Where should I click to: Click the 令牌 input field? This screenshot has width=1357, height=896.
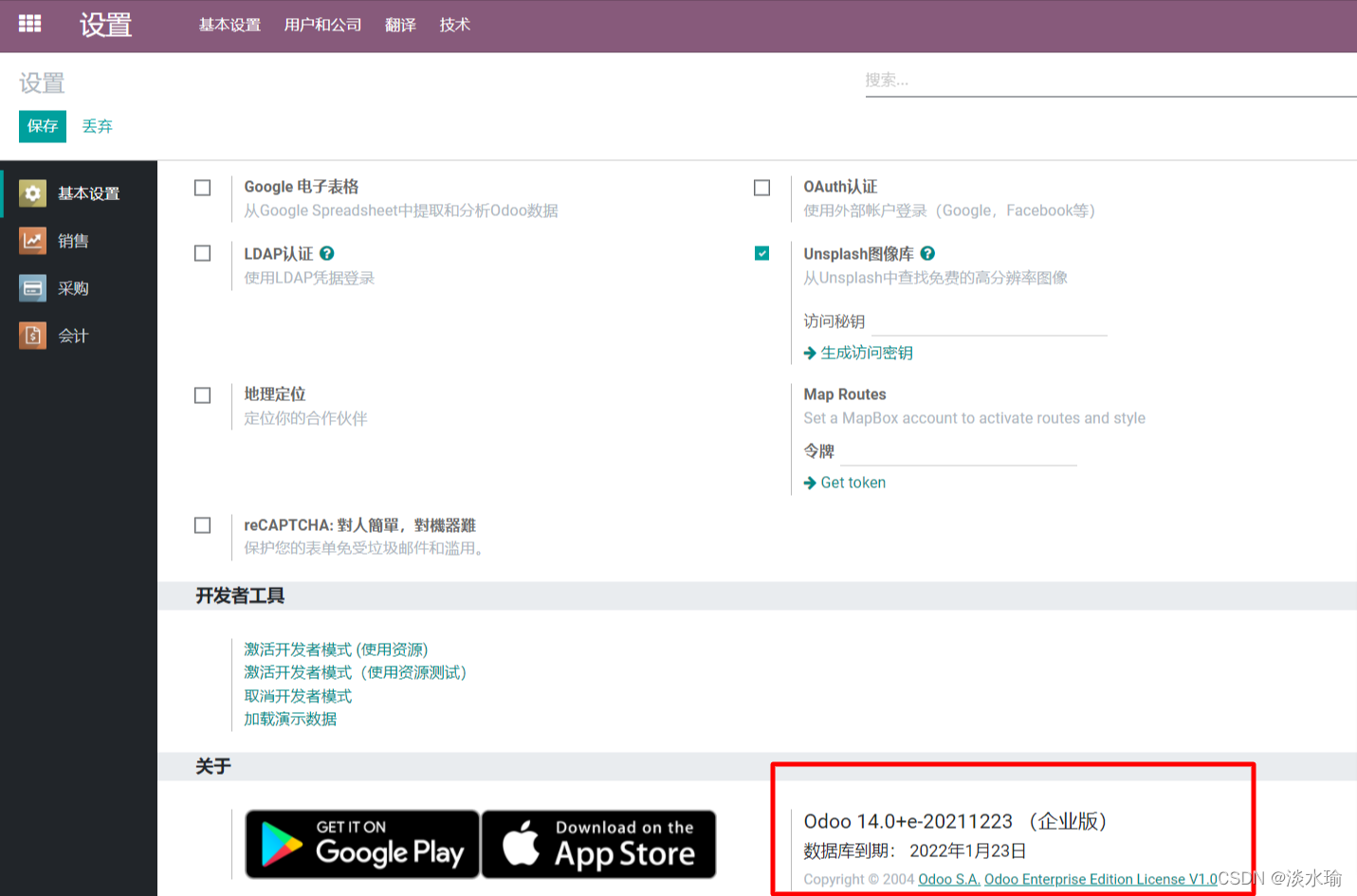tap(959, 451)
